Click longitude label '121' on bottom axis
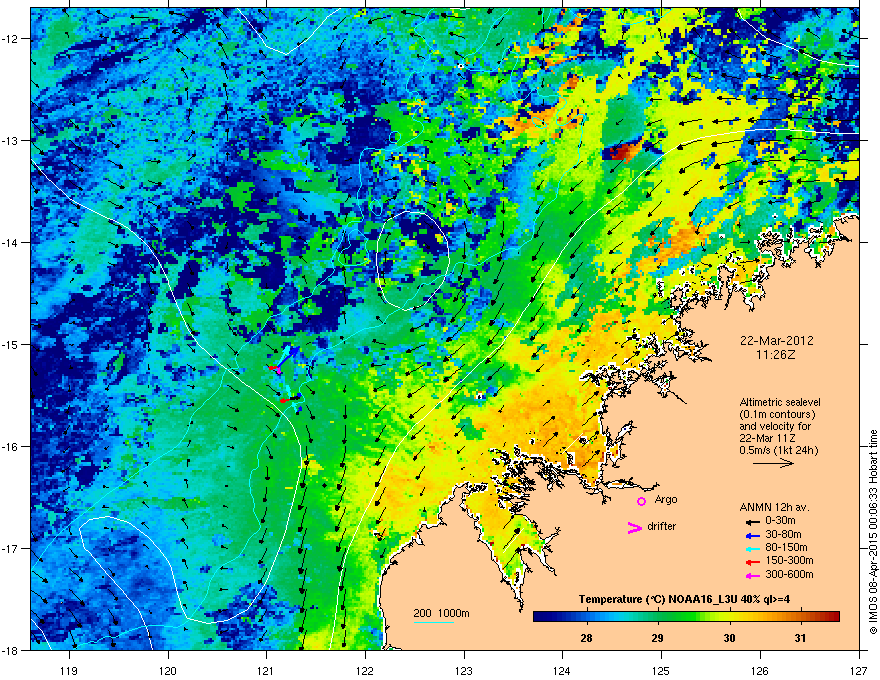 (x=266, y=670)
